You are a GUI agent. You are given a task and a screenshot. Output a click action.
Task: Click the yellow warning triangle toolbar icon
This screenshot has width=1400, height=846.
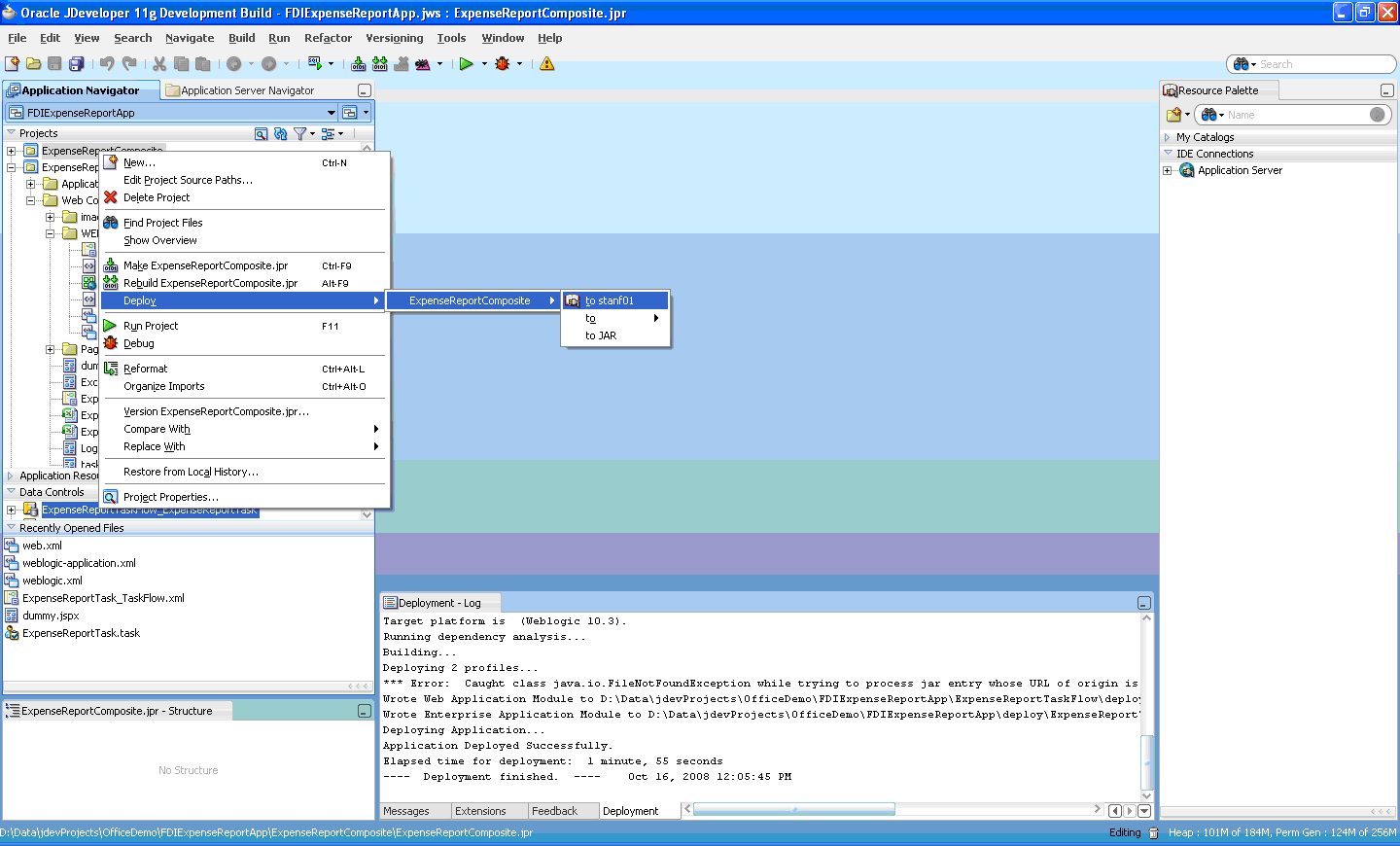(x=547, y=64)
